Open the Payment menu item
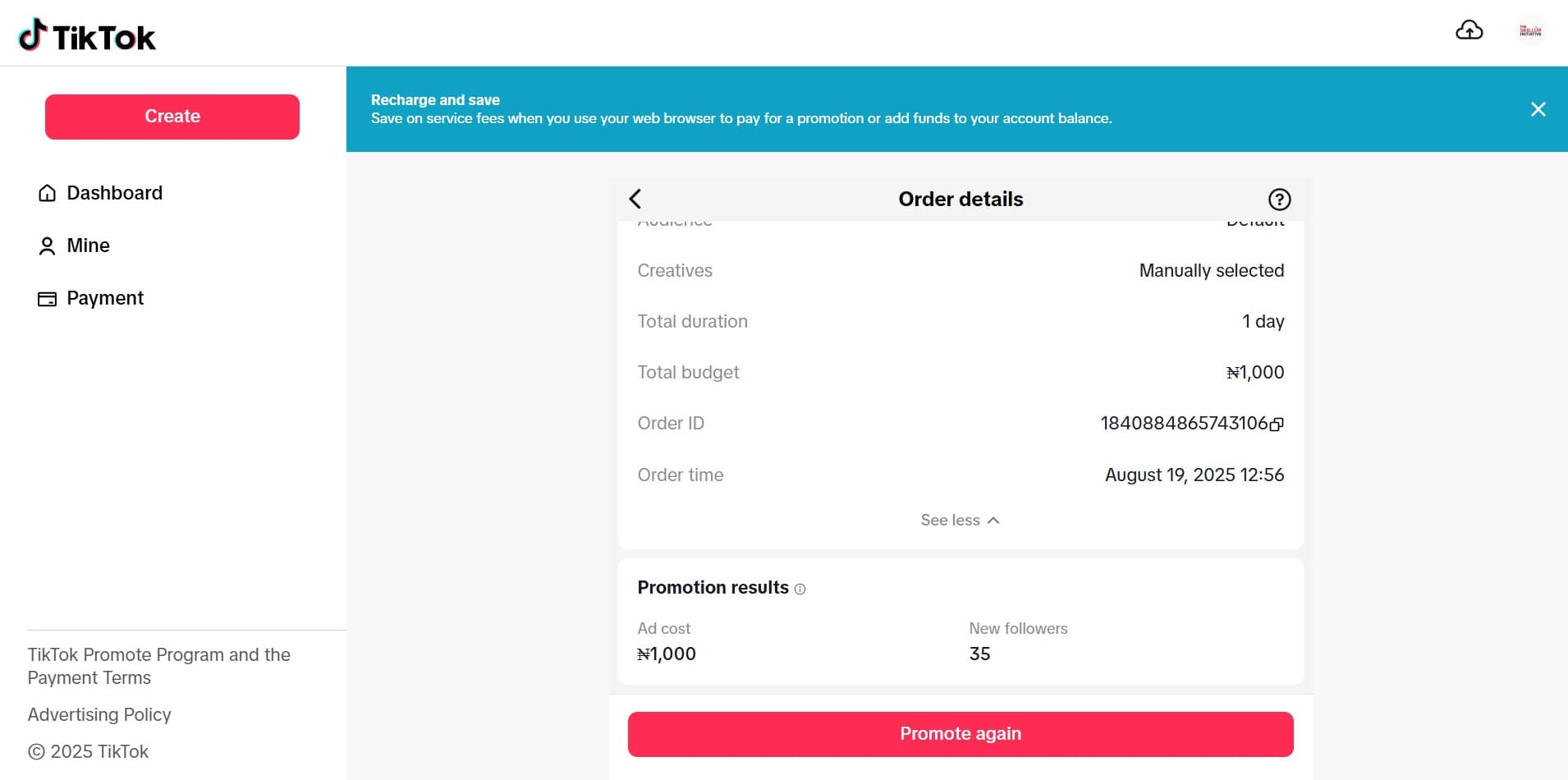The height and width of the screenshot is (780, 1568). coord(105,298)
